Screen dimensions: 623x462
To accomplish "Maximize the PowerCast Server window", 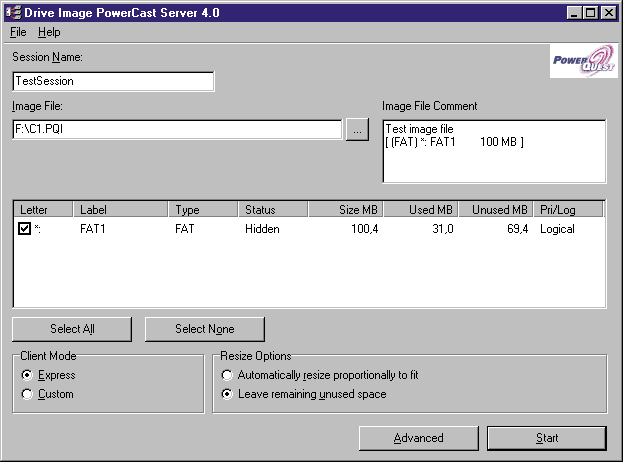I will coord(590,13).
